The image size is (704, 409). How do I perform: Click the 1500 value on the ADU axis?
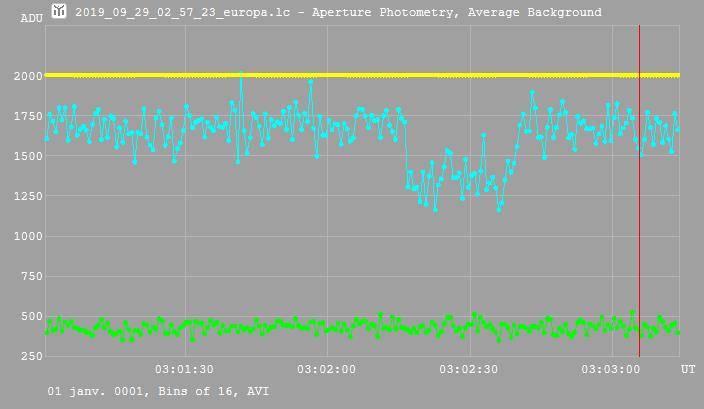(x=28, y=156)
